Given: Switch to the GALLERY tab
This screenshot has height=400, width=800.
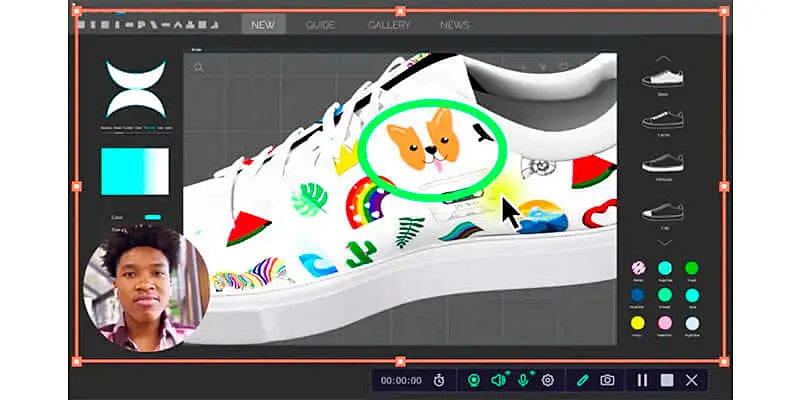Looking at the screenshot, I should pos(389,25).
